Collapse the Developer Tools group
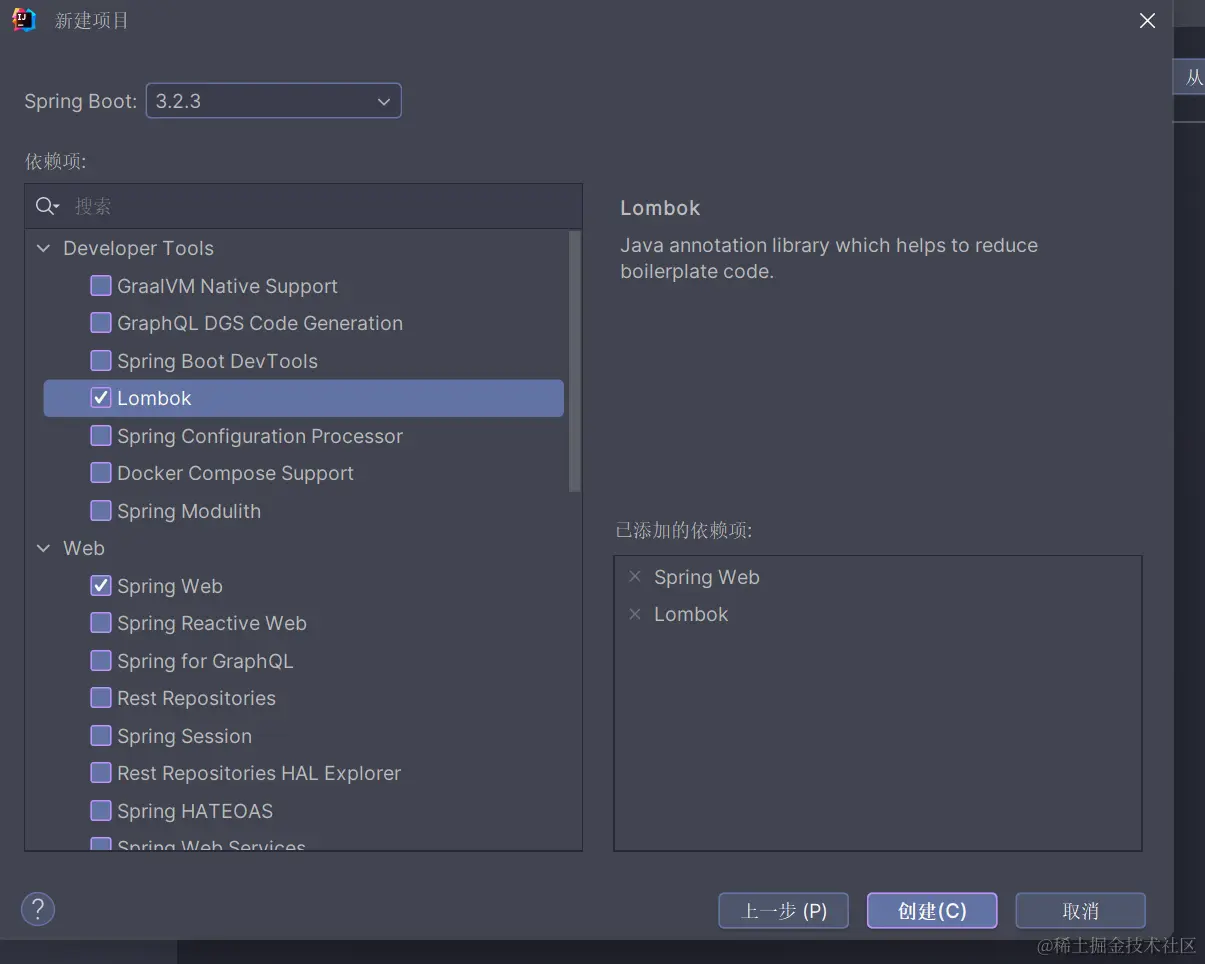The height and width of the screenshot is (964, 1205). click(44, 248)
